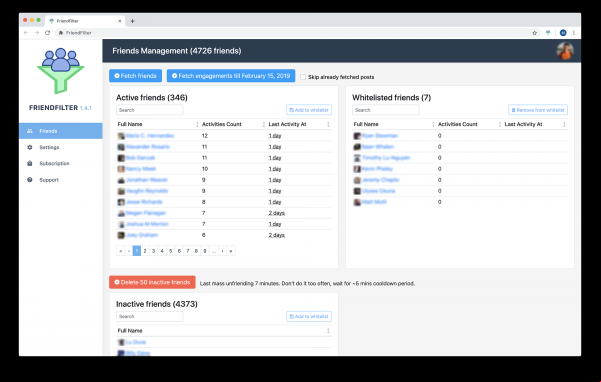This screenshot has height=382, width=601.
Task: Jump to last page of Active friends
Action: click(x=231, y=251)
